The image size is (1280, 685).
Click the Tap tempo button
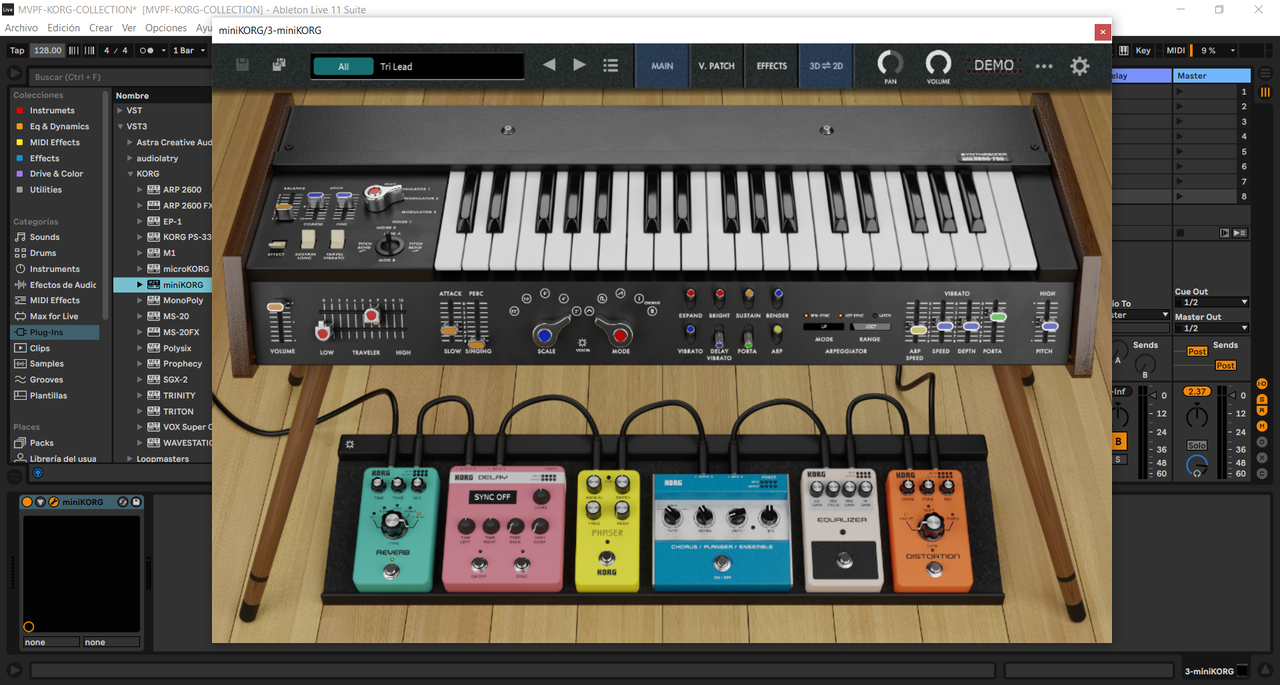[x=17, y=50]
